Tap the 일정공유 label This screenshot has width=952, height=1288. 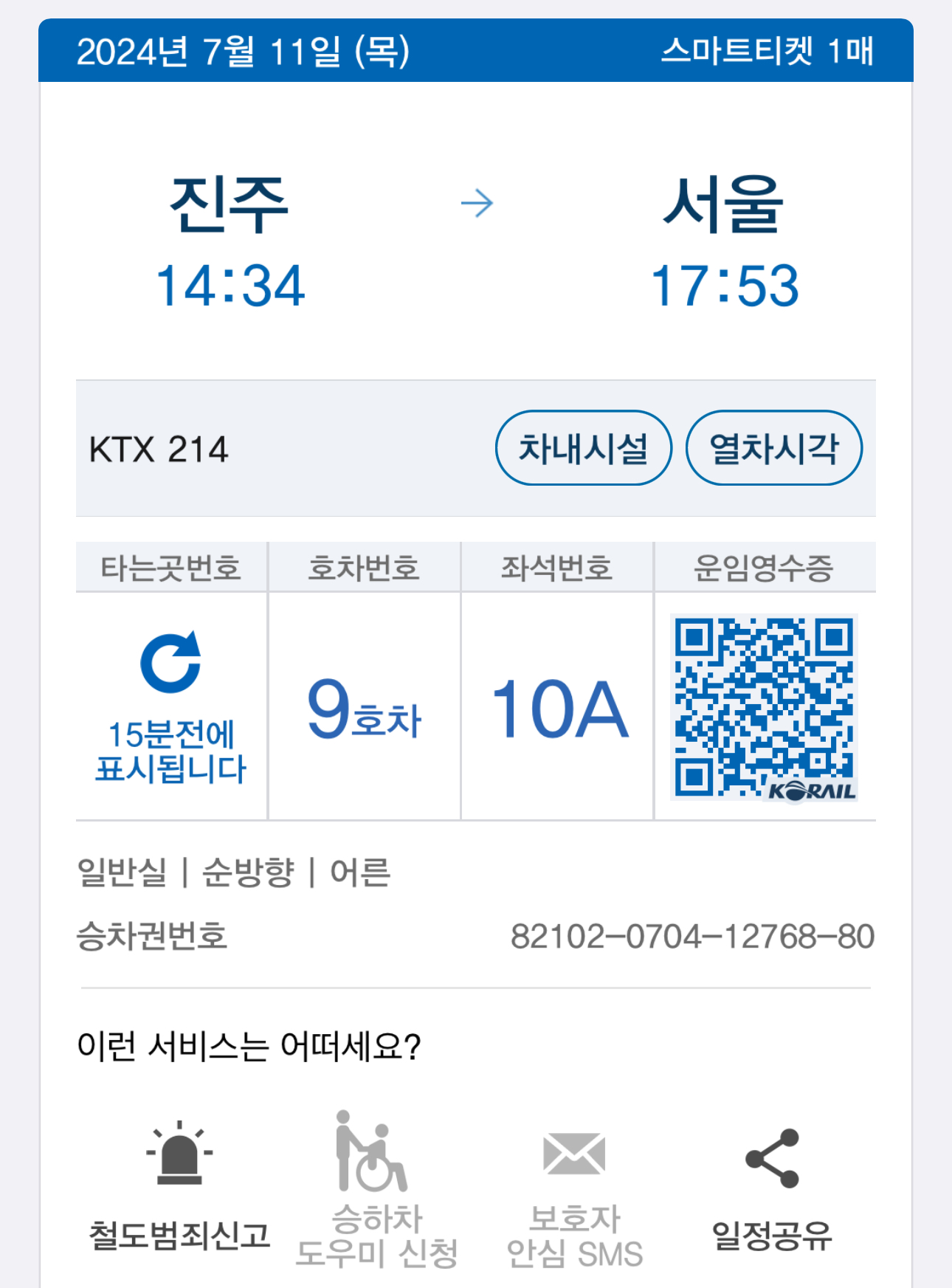click(772, 1235)
